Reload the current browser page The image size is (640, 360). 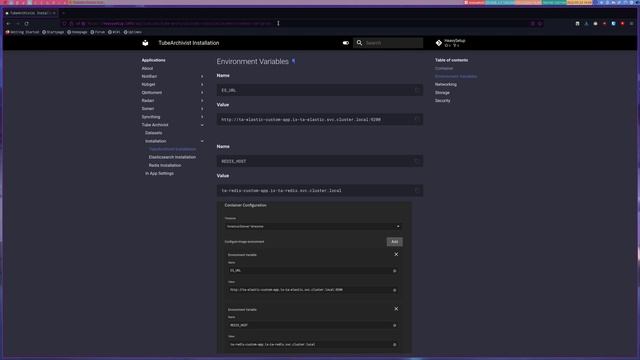click(x=27, y=24)
